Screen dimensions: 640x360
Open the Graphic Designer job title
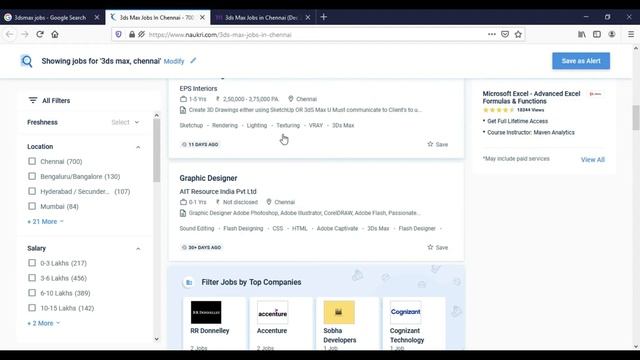208,178
